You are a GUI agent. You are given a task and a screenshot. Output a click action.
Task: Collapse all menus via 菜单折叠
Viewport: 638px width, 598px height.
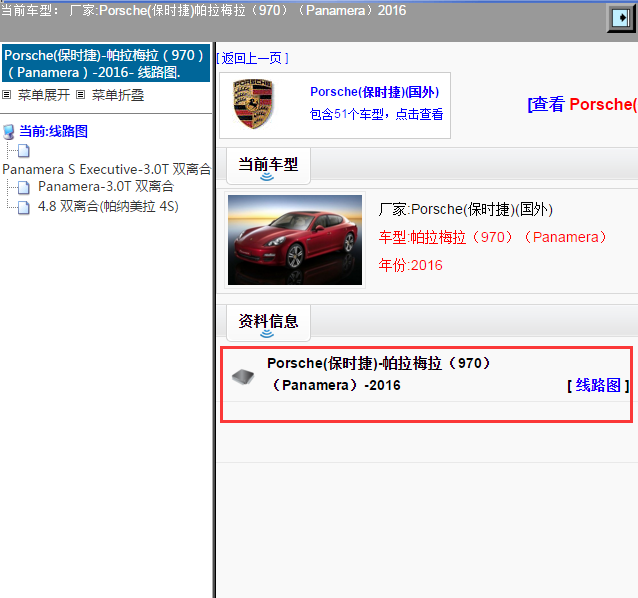pos(118,95)
